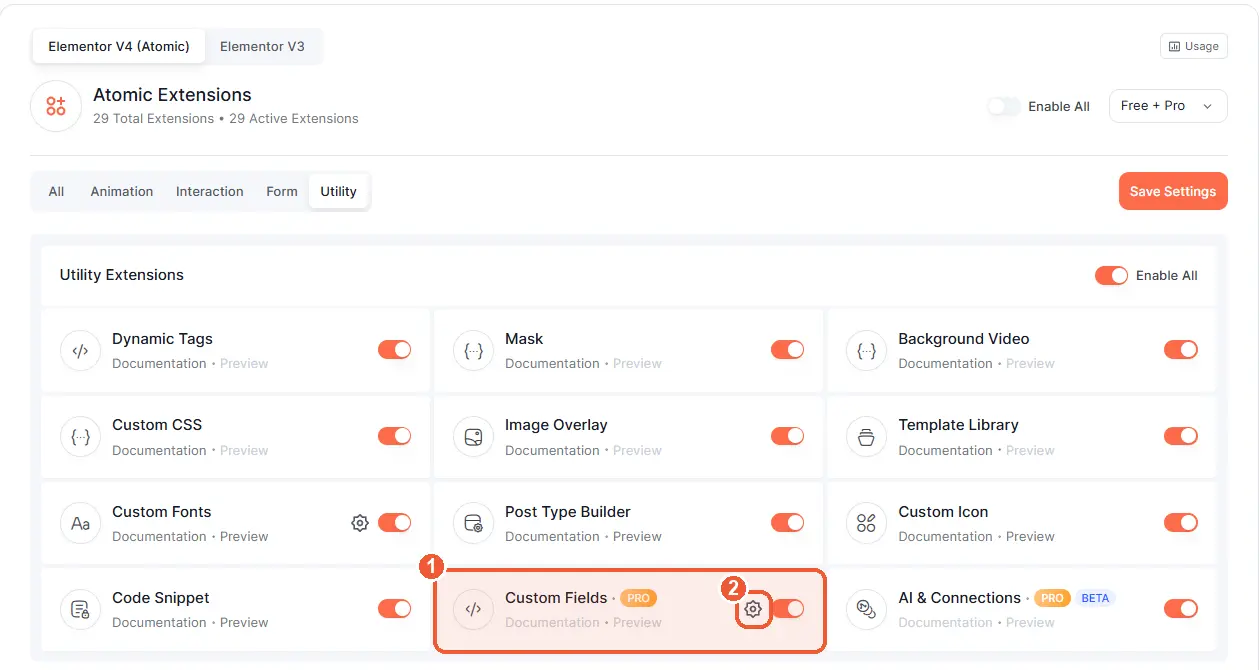Open Mask Preview link
The width and height of the screenshot is (1260, 670).
tap(638, 363)
